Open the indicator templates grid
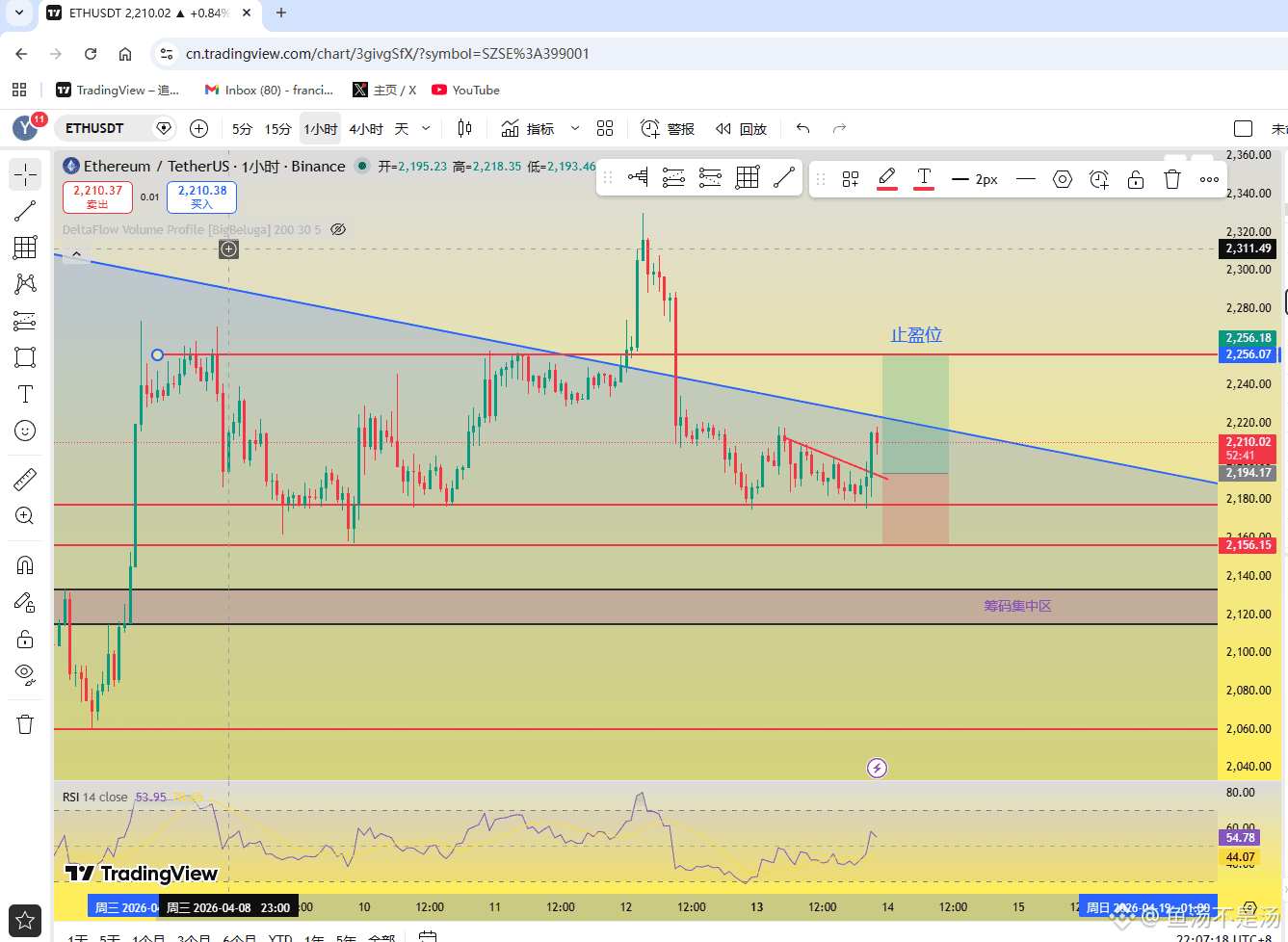 pos(605,128)
